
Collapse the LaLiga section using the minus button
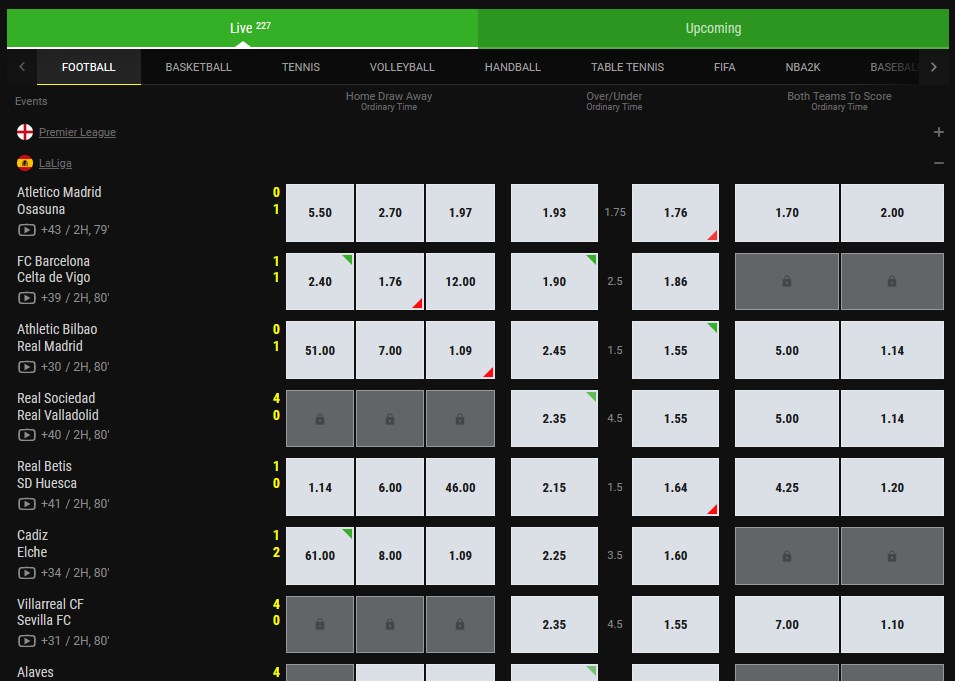938,163
